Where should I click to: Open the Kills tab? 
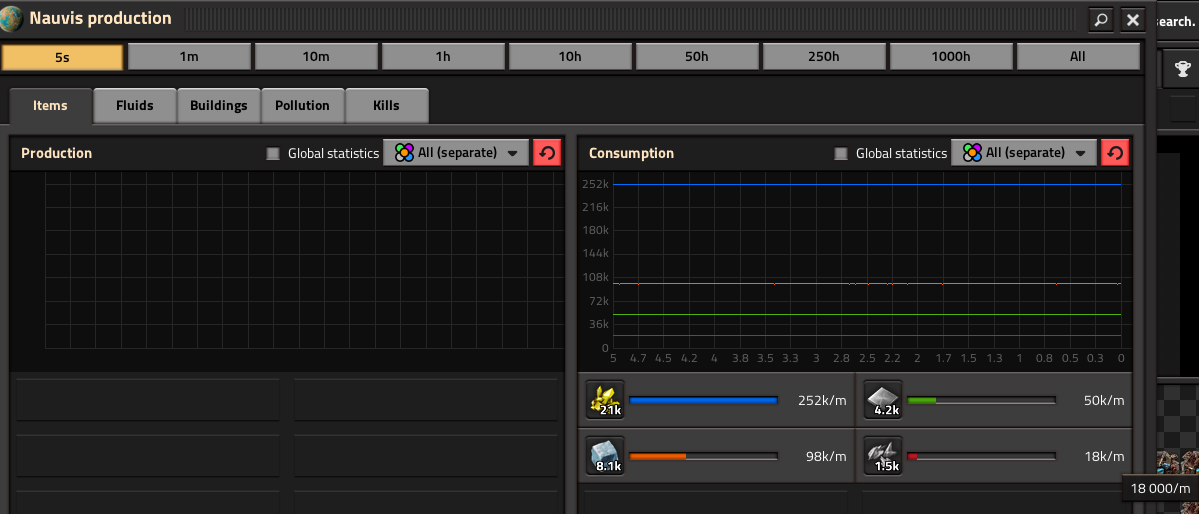(x=386, y=106)
